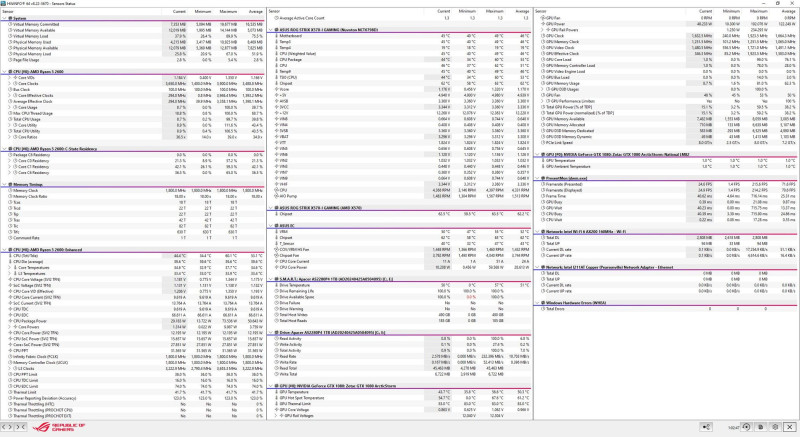Click the thermometer icon beside Motherboard row
The height and width of the screenshot is (437, 800).
[x=277, y=36]
